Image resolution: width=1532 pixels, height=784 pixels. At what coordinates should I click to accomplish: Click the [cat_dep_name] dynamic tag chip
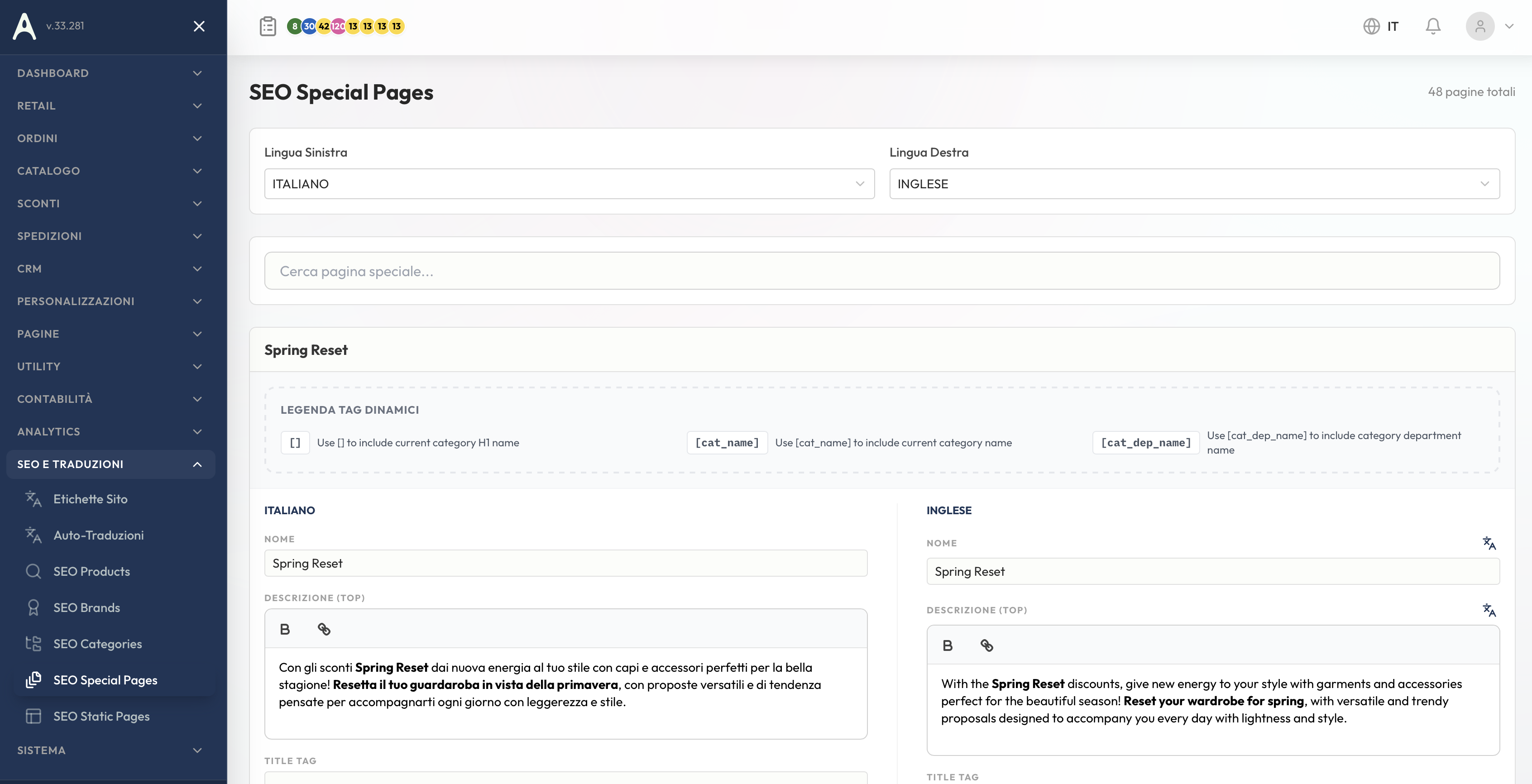point(1145,443)
